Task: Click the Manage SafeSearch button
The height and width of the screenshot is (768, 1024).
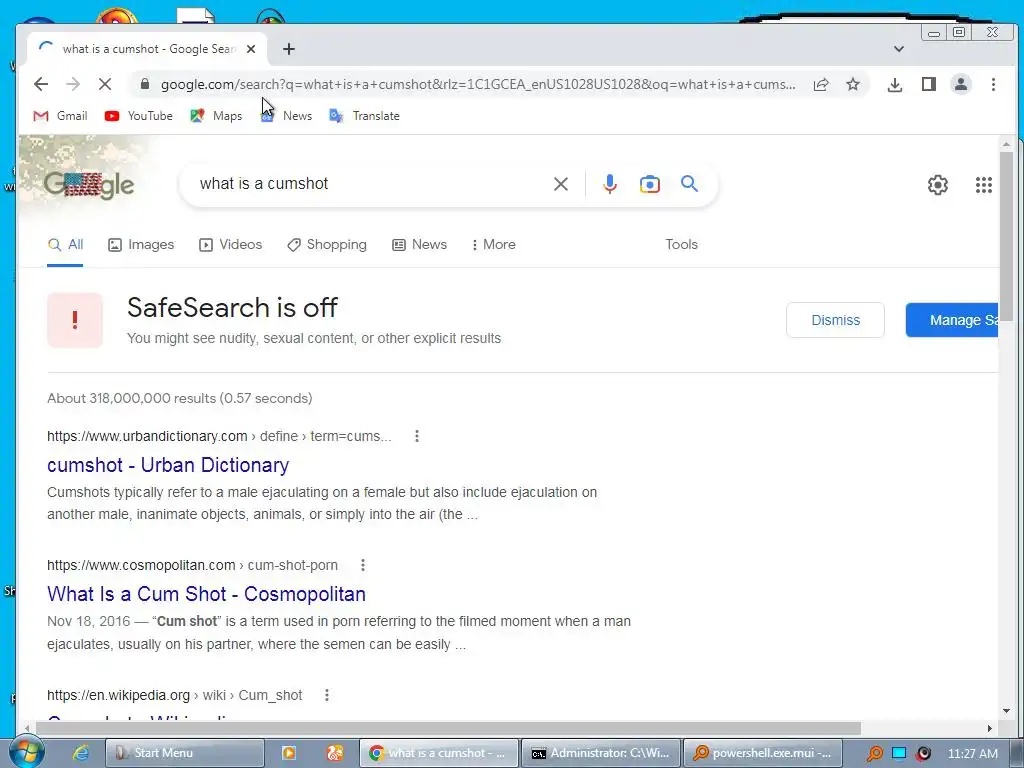Action: point(952,320)
